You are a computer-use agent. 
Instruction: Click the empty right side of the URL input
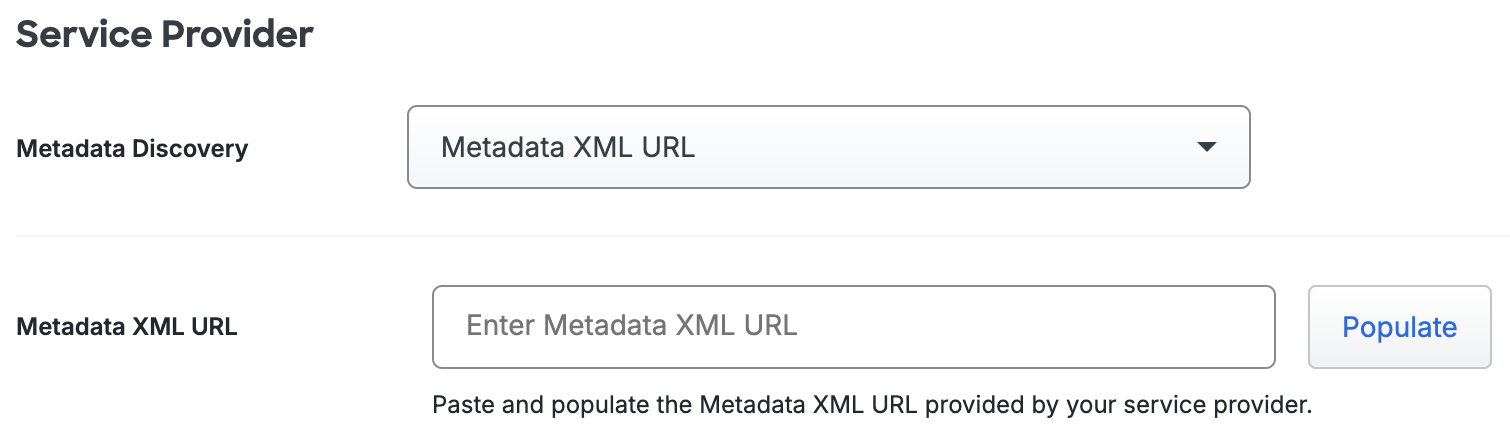[1100, 327]
